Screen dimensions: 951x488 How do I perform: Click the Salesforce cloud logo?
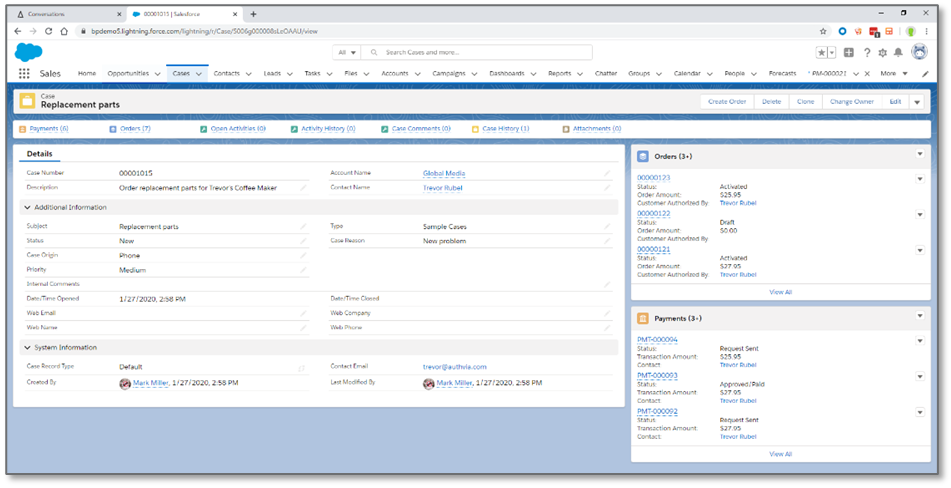29,53
